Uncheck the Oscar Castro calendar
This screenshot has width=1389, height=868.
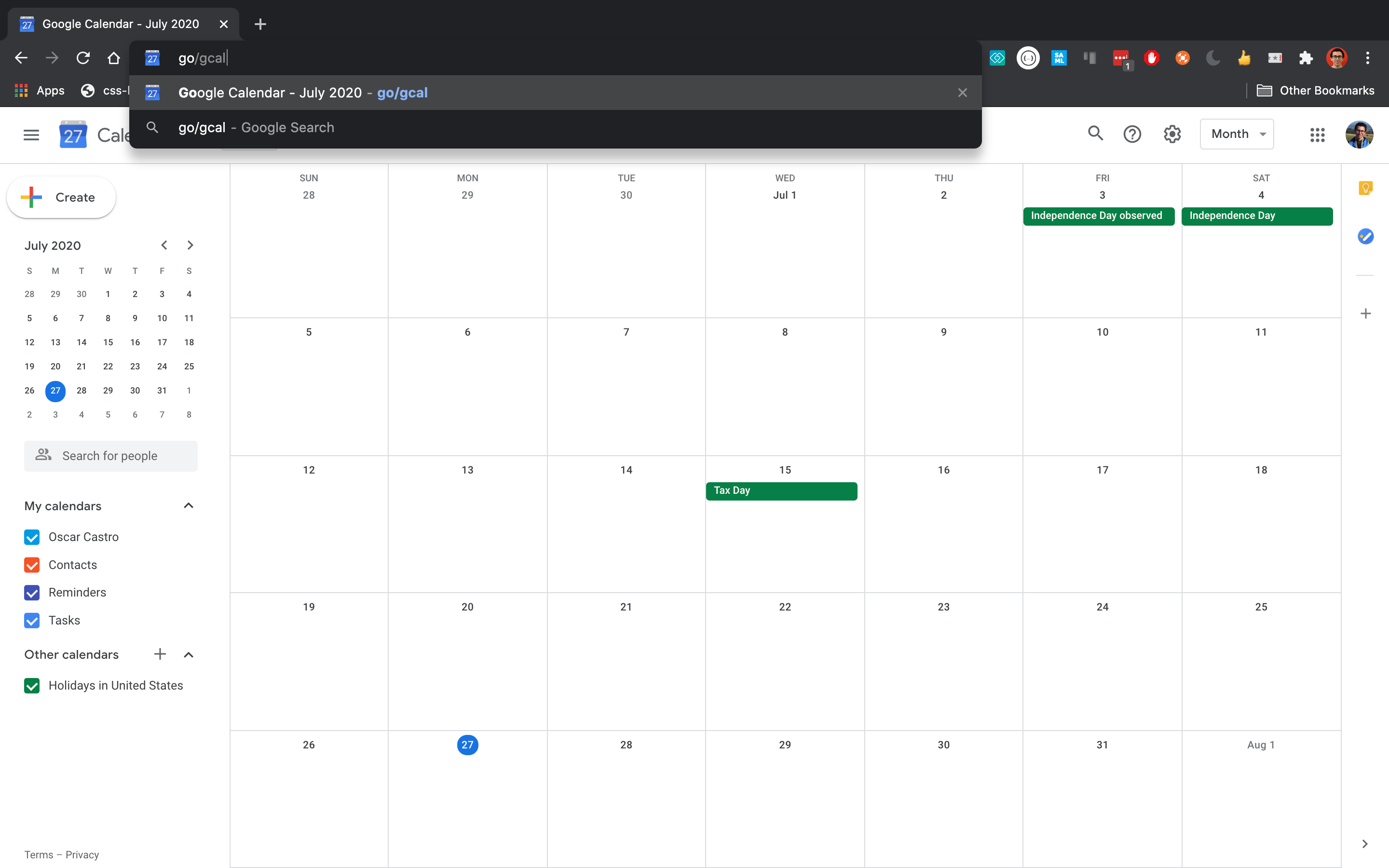(x=32, y=537)
